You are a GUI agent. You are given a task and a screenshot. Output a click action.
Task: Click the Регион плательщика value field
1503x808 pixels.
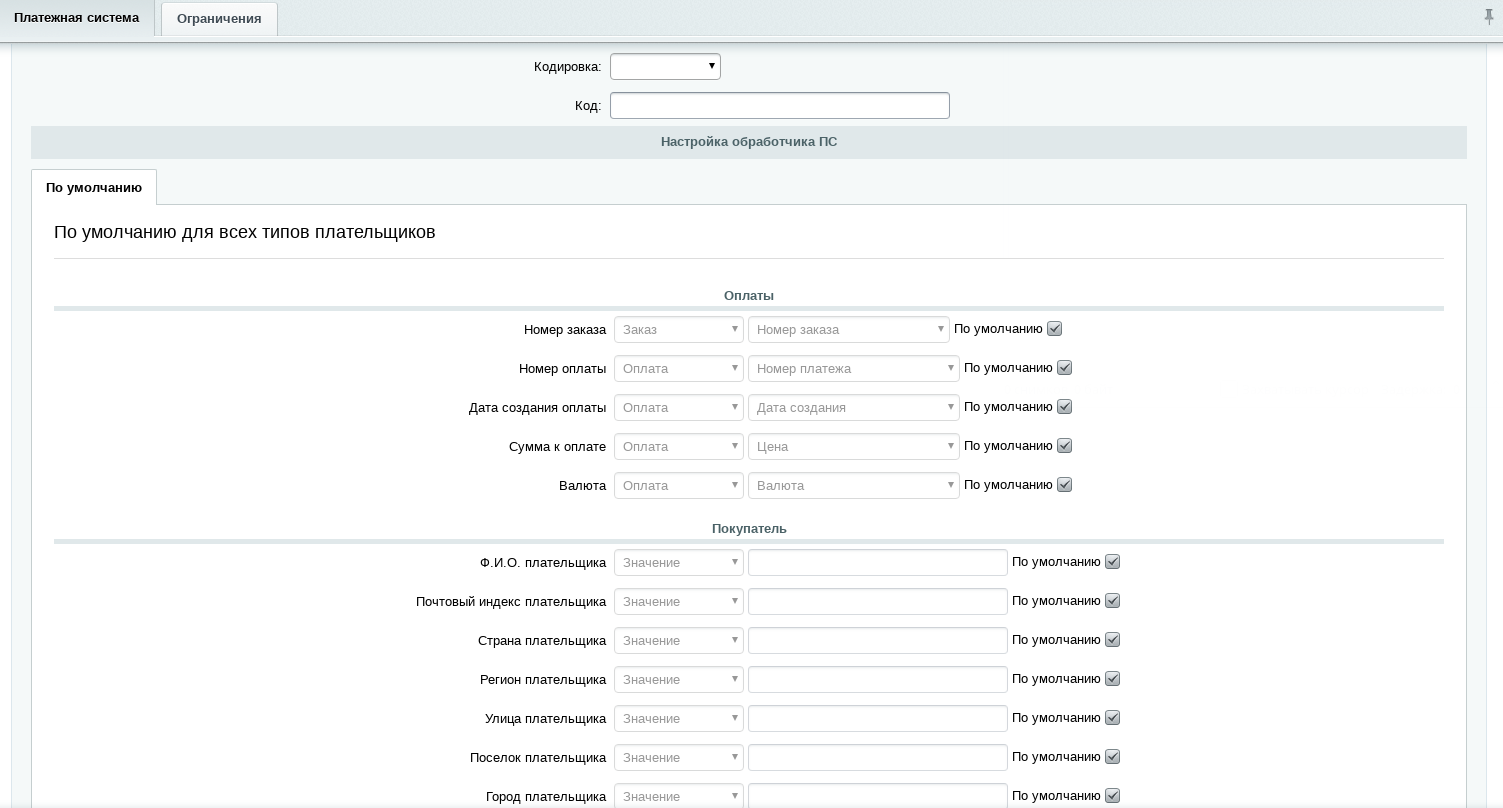coord(878,679)
